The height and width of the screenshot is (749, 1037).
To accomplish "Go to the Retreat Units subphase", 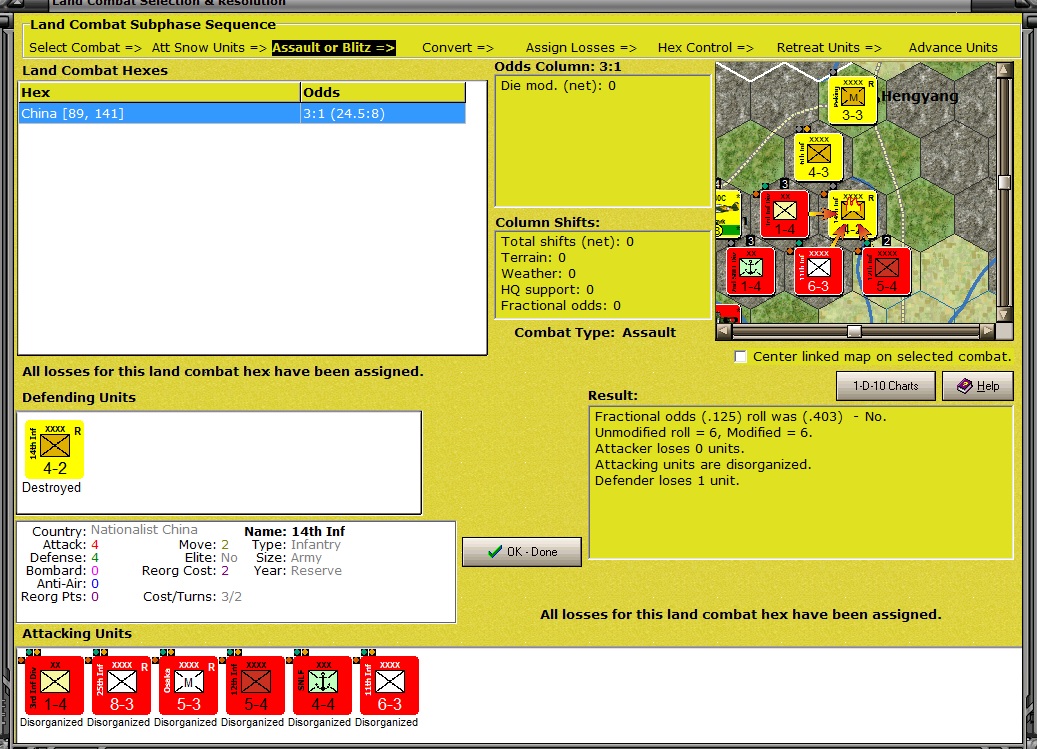I will pos(829,48).
